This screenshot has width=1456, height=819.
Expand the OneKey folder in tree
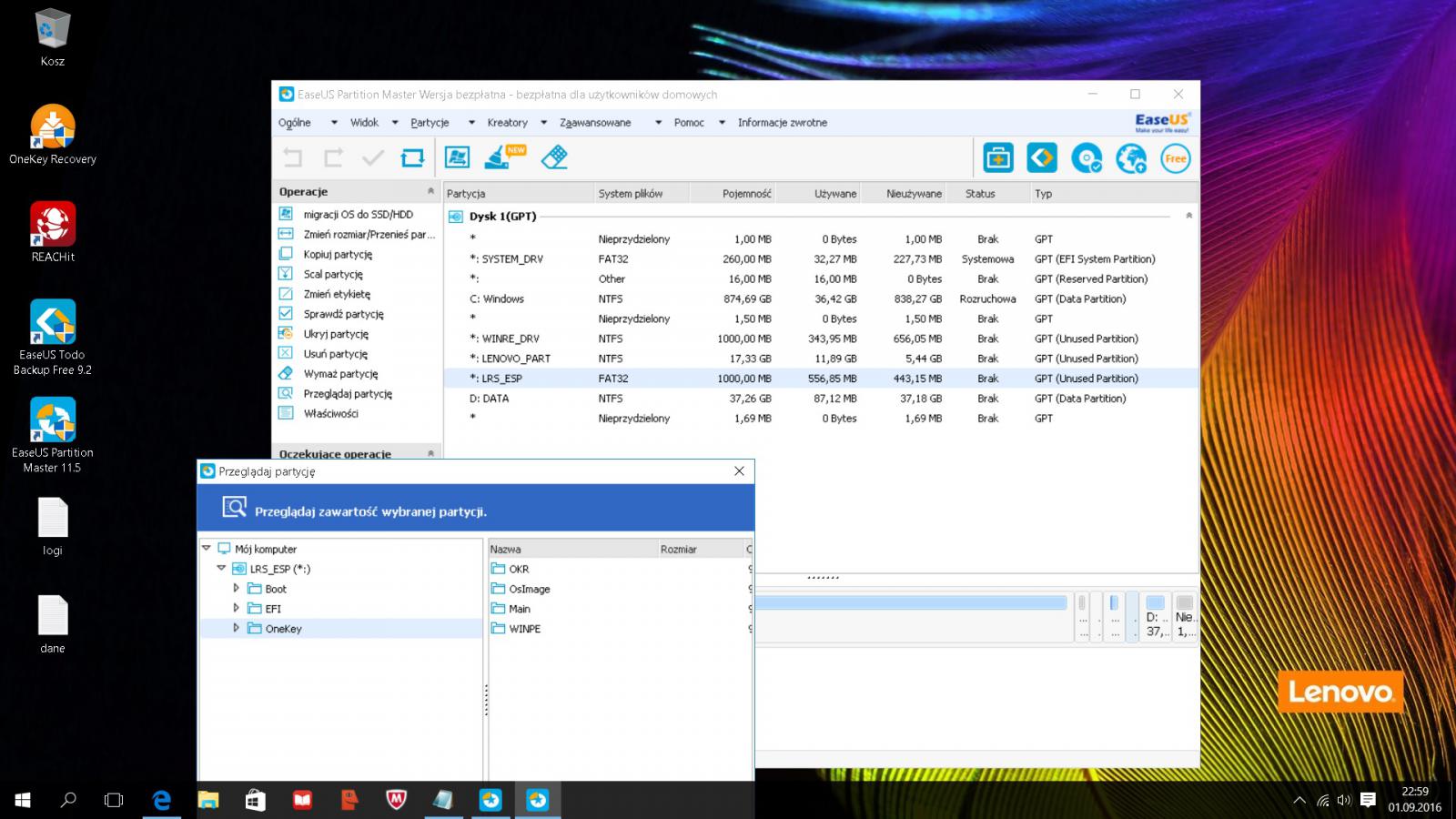click(236, 629)
